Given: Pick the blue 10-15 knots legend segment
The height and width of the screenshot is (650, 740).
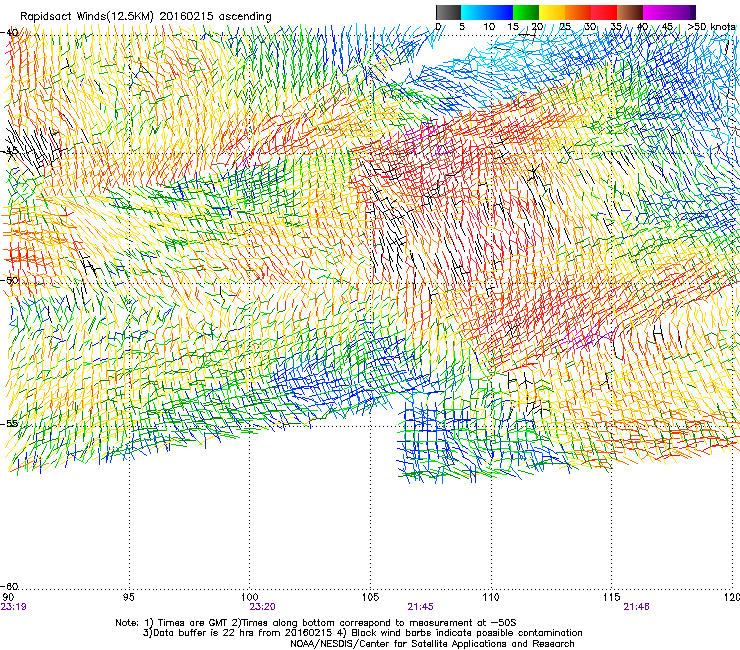Looking at the screenshot, I should tap(500, 12).
